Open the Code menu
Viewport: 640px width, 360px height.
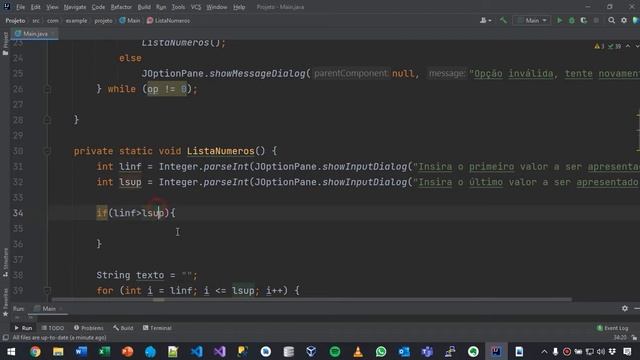pos(98,7)
